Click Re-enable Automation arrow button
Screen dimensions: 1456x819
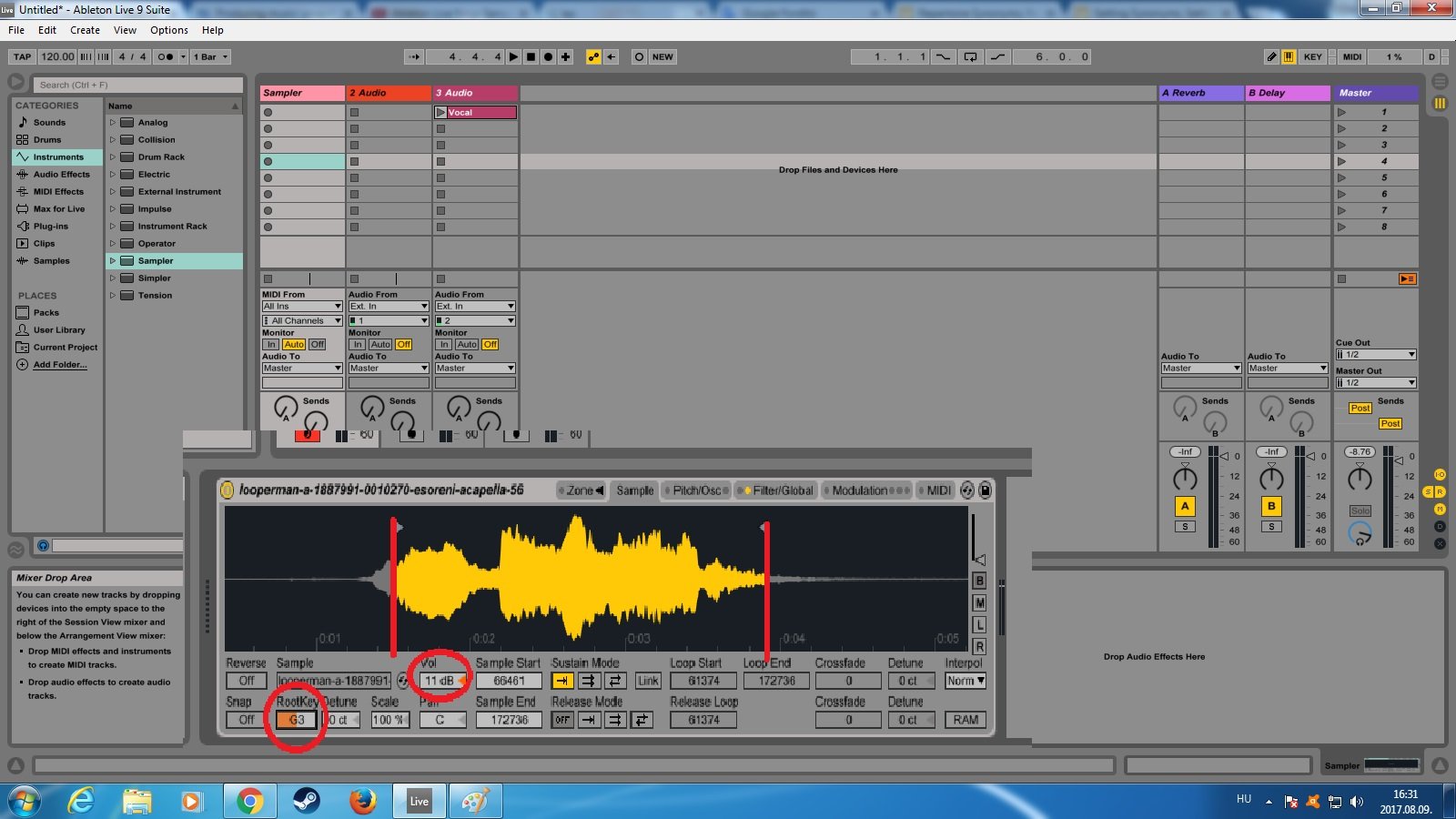[612, 56]
